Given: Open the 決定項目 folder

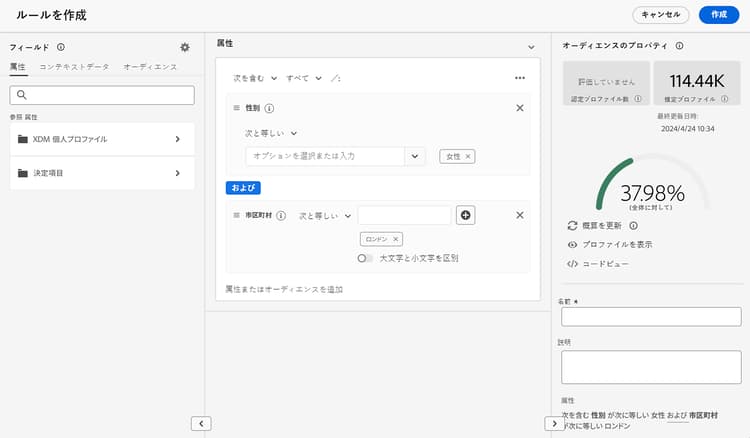Looking at the screenshot, I should (102, 173).
